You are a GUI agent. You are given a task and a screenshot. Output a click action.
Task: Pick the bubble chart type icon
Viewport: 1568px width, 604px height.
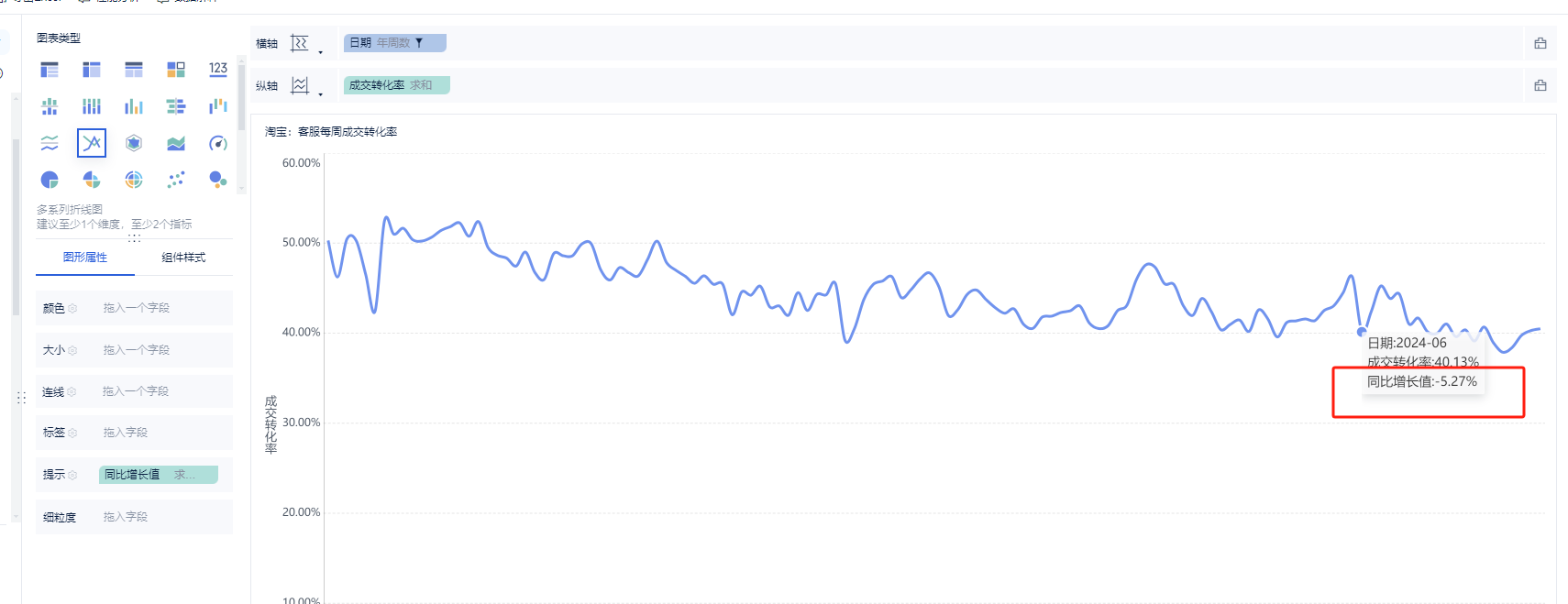[218, 180]
